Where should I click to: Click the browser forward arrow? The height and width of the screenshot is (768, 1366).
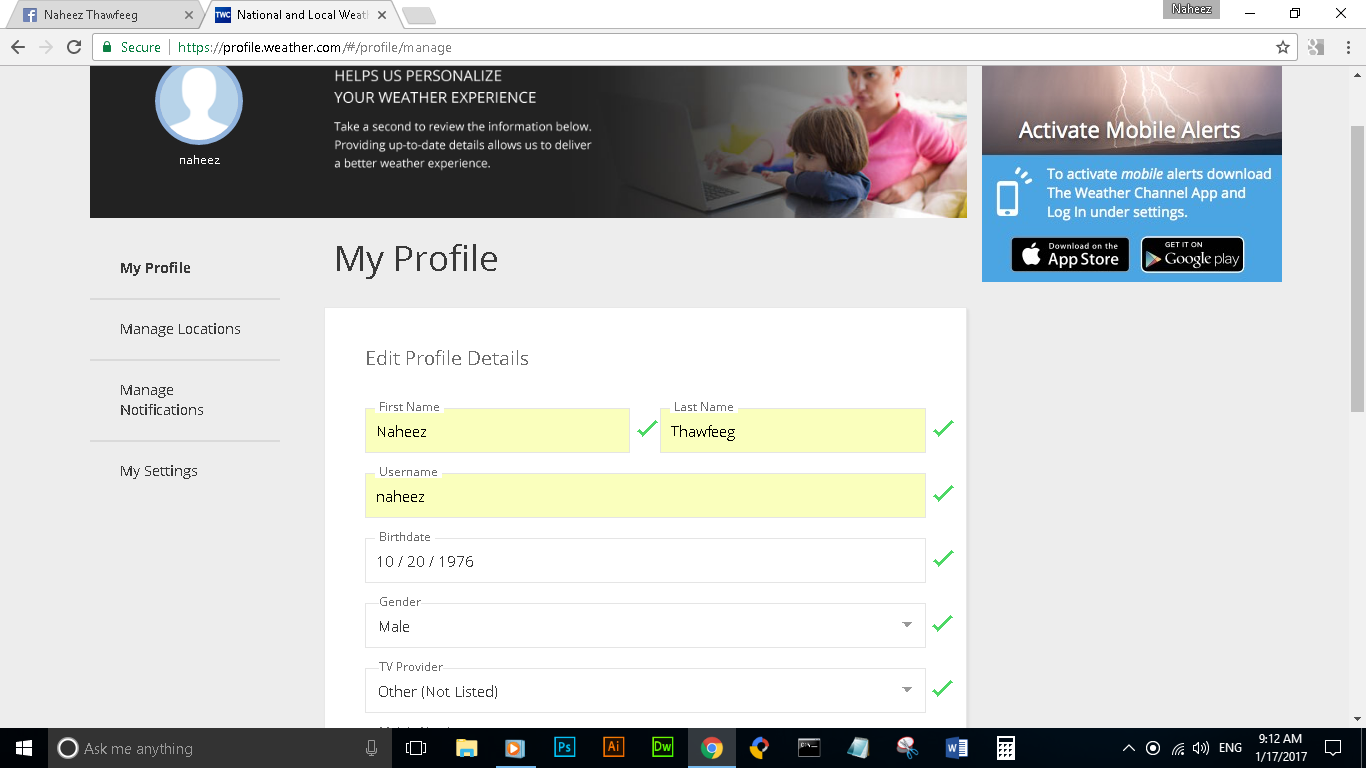(46, 47)
